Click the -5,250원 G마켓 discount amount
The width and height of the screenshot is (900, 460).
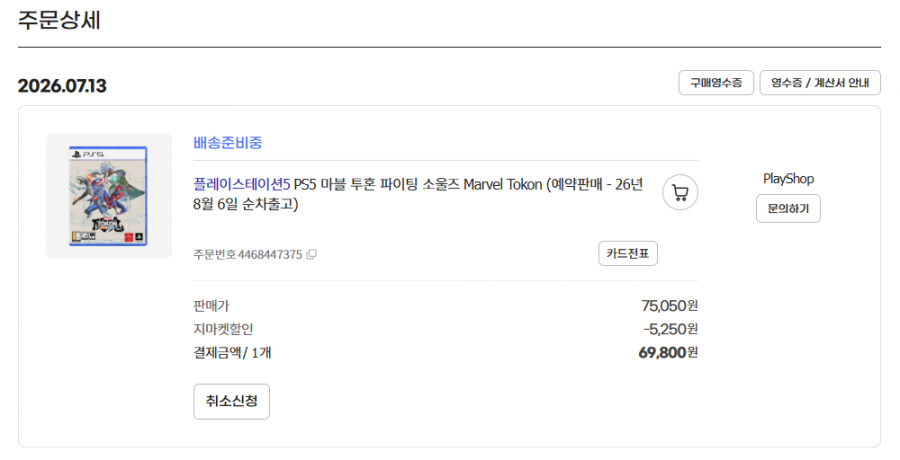[670, 329]
